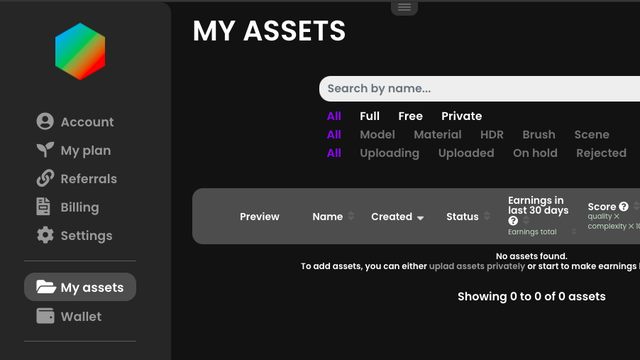Open the uplad assets privately link
The height and width of the screenshot is (360, 640).
(477, 266)
